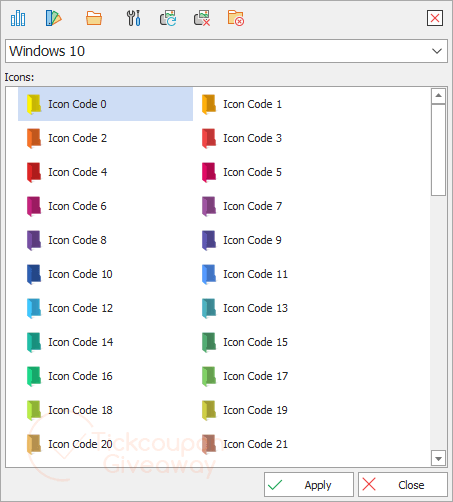The height and width of the screenshot is (502, 453).
Task: Select the light blue folder Icon Code 12
Action: pyautogui.click(x=105, y=308)
